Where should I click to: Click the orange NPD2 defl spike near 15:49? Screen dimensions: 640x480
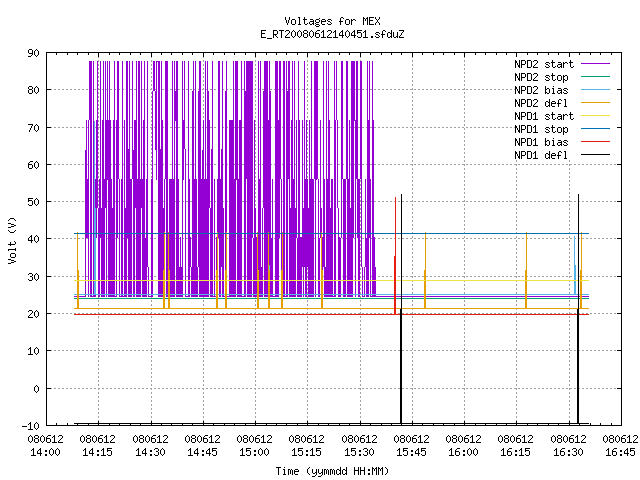425,270
